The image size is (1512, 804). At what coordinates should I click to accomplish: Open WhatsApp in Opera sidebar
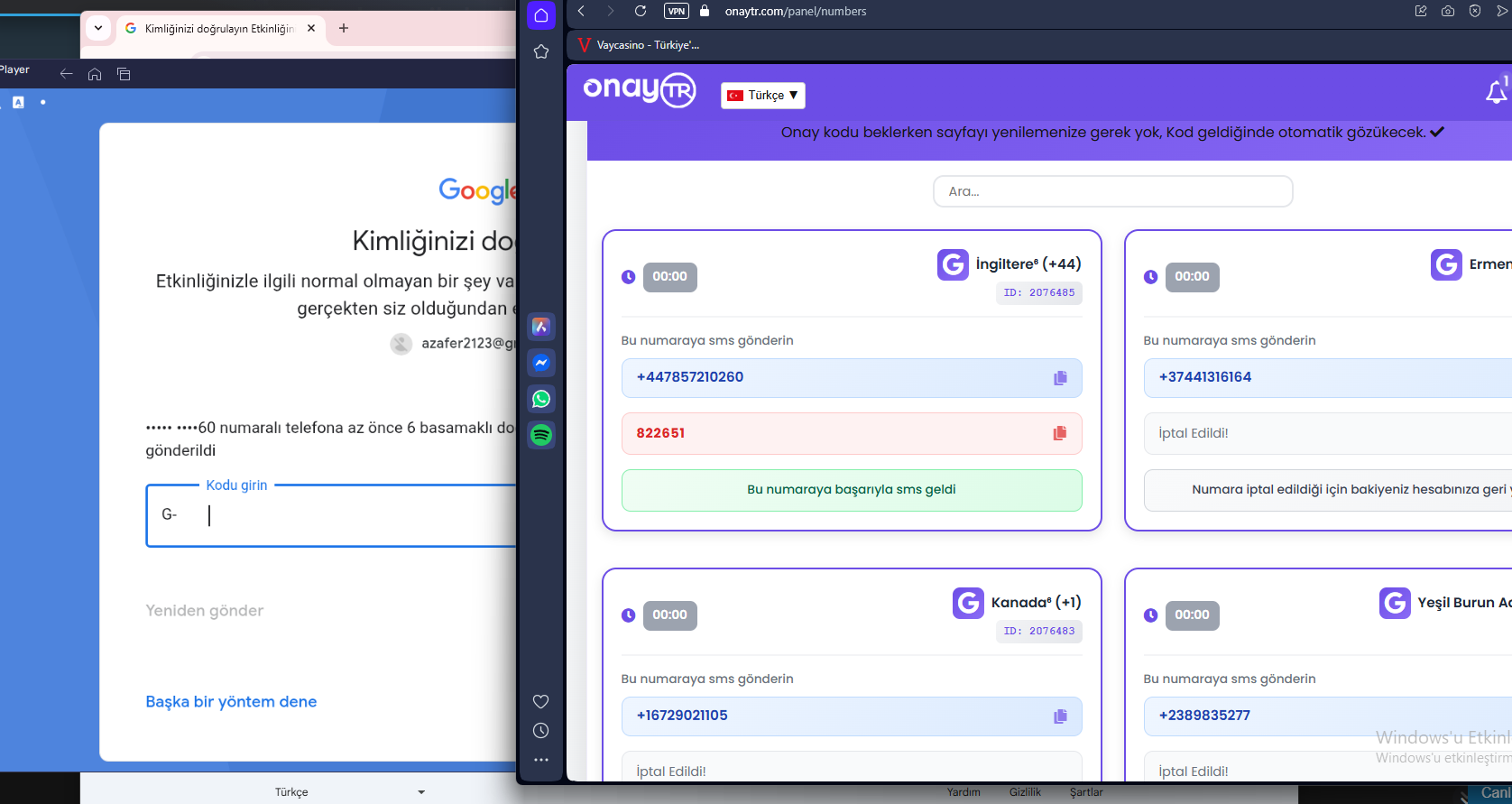point(541,399)
